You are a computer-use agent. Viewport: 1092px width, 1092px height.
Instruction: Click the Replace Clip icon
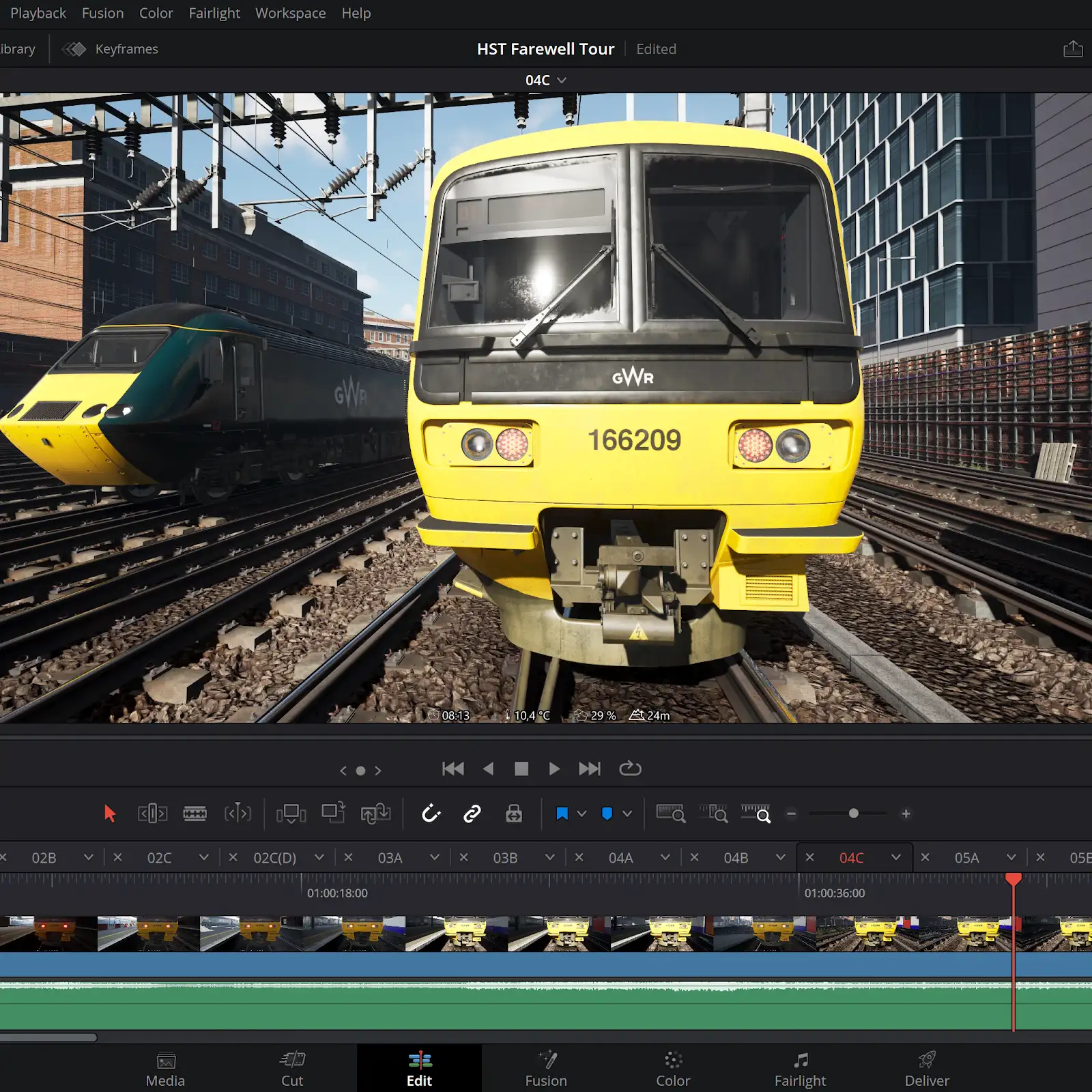coord(375,814)
